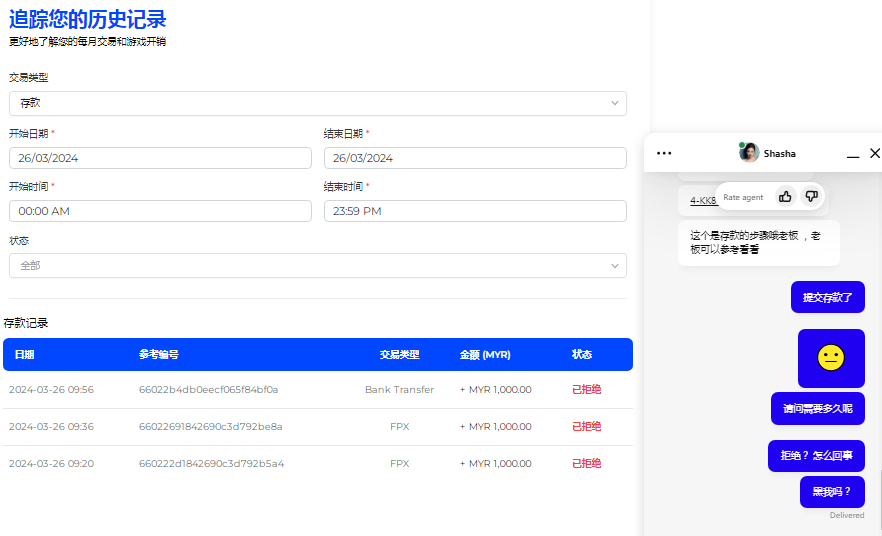Image resolution: width=882 pixels, height=536 pixels.
Task: Click the 日期 column header
Action: [25, 355]
